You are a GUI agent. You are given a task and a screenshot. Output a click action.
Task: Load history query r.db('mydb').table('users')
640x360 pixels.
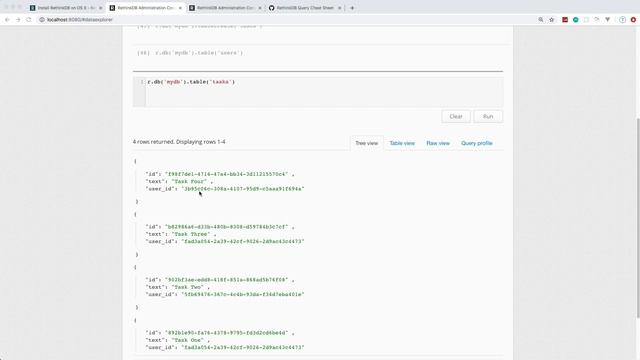(x=199, y=53)
